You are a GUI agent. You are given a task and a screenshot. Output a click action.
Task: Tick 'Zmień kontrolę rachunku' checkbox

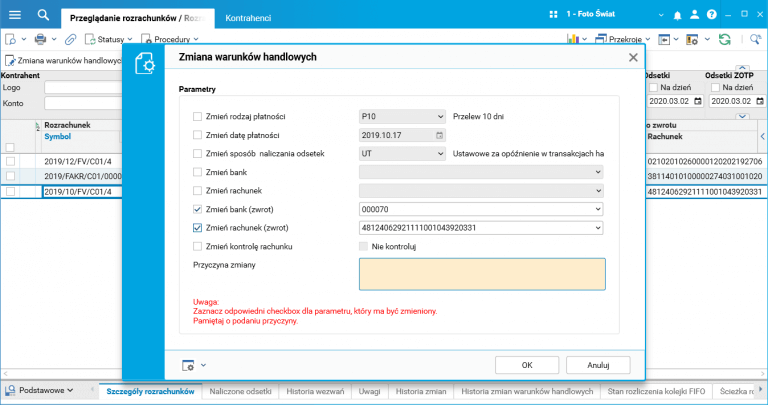click(x=198, y=246)
